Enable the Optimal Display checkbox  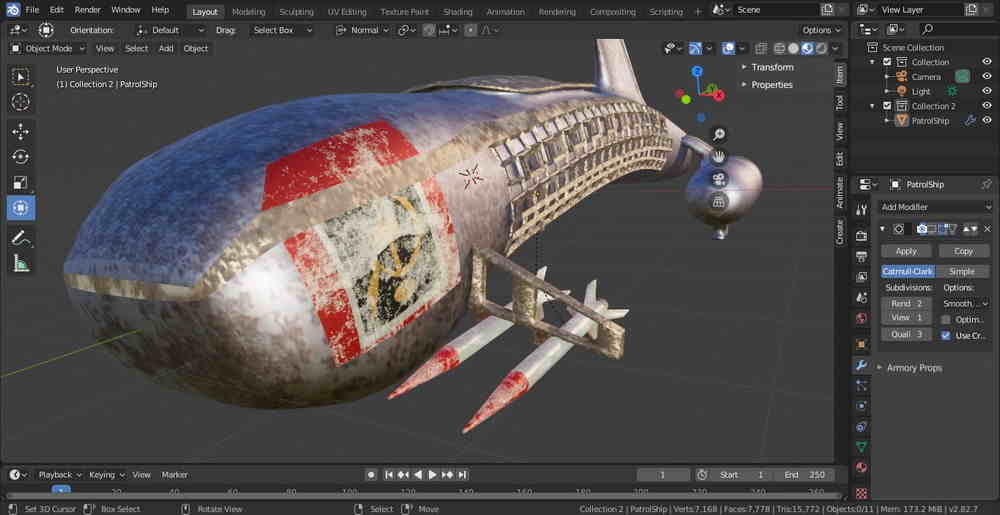click(946, 319)
